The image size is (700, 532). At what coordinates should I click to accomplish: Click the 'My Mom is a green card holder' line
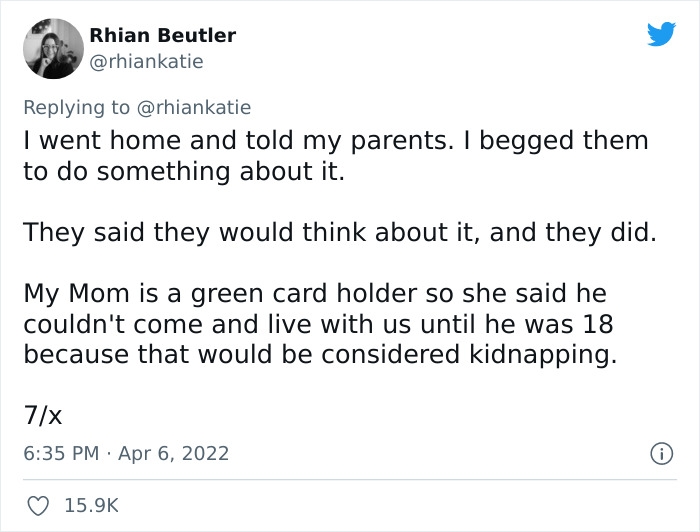tap(315, 295)
